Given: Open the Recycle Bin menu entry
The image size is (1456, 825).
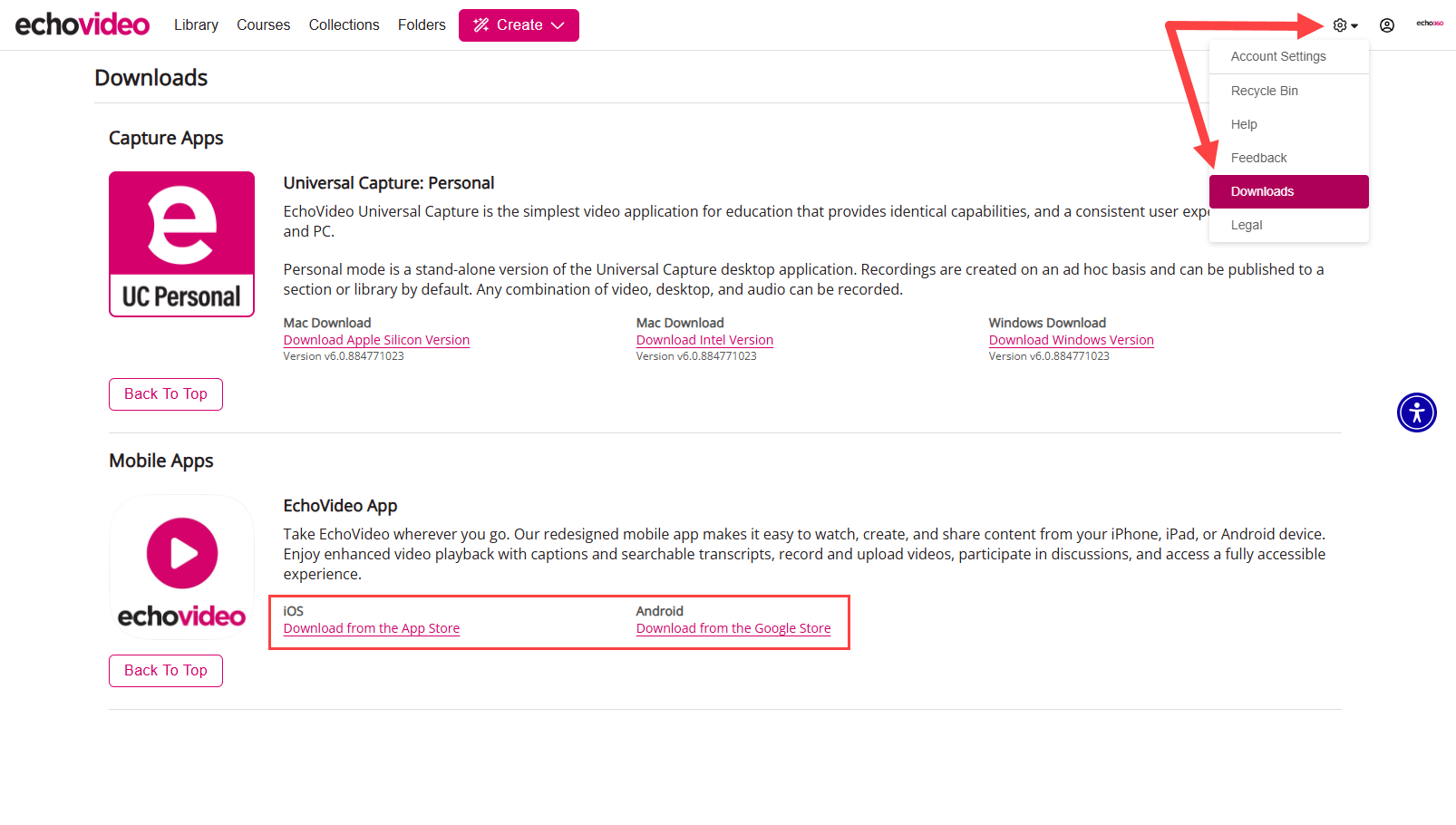Looking at the screenshot, I should (x=1289, y=91).
